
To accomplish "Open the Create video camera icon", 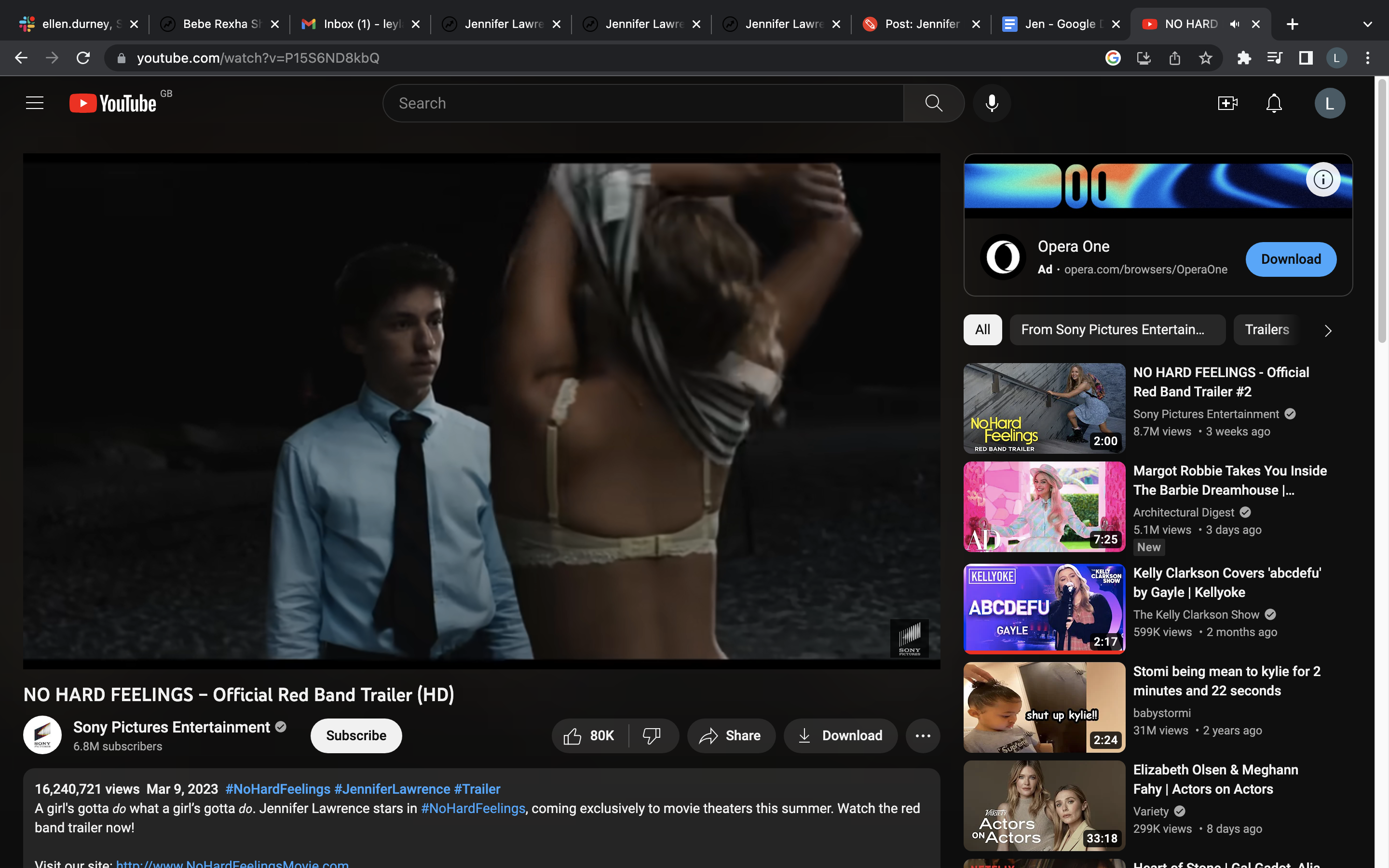I will [1227, 103].
